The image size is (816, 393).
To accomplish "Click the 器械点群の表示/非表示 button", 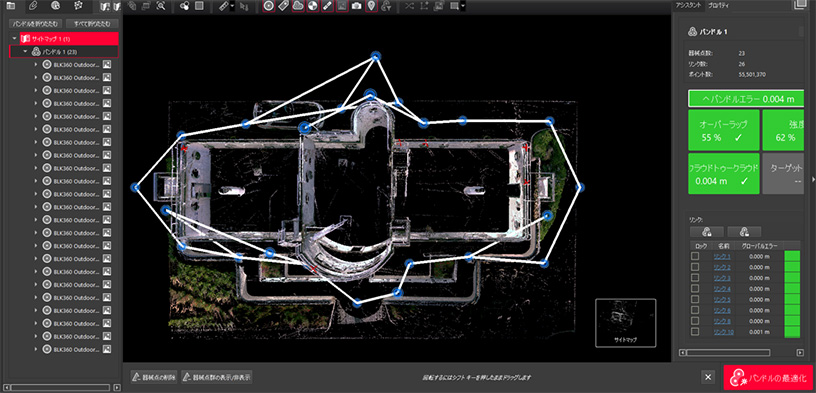I will pyautogui.click(x=217, y=377).
